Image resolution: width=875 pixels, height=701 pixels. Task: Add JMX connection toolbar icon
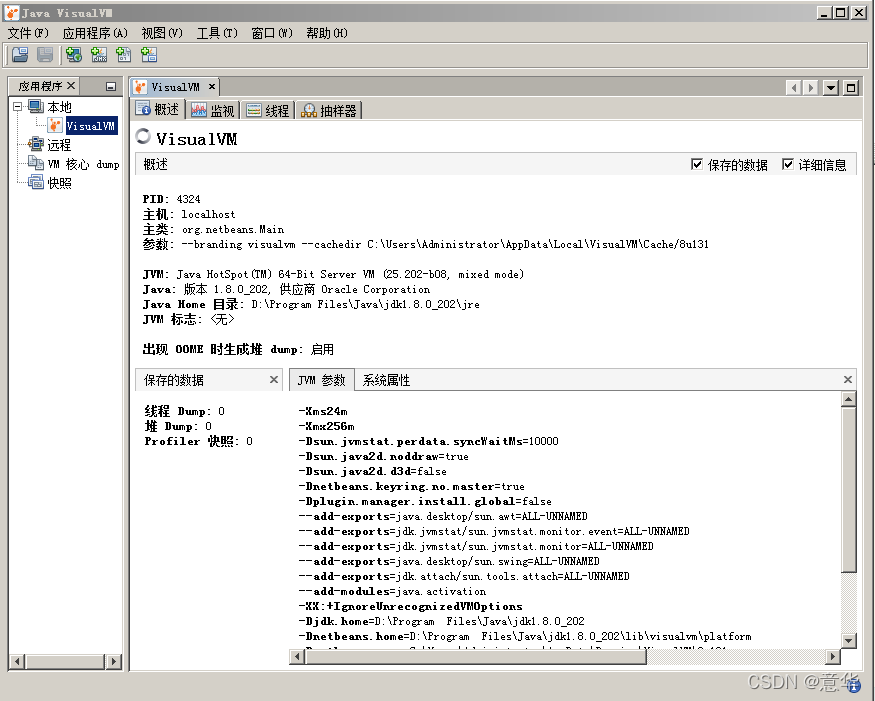99,55
